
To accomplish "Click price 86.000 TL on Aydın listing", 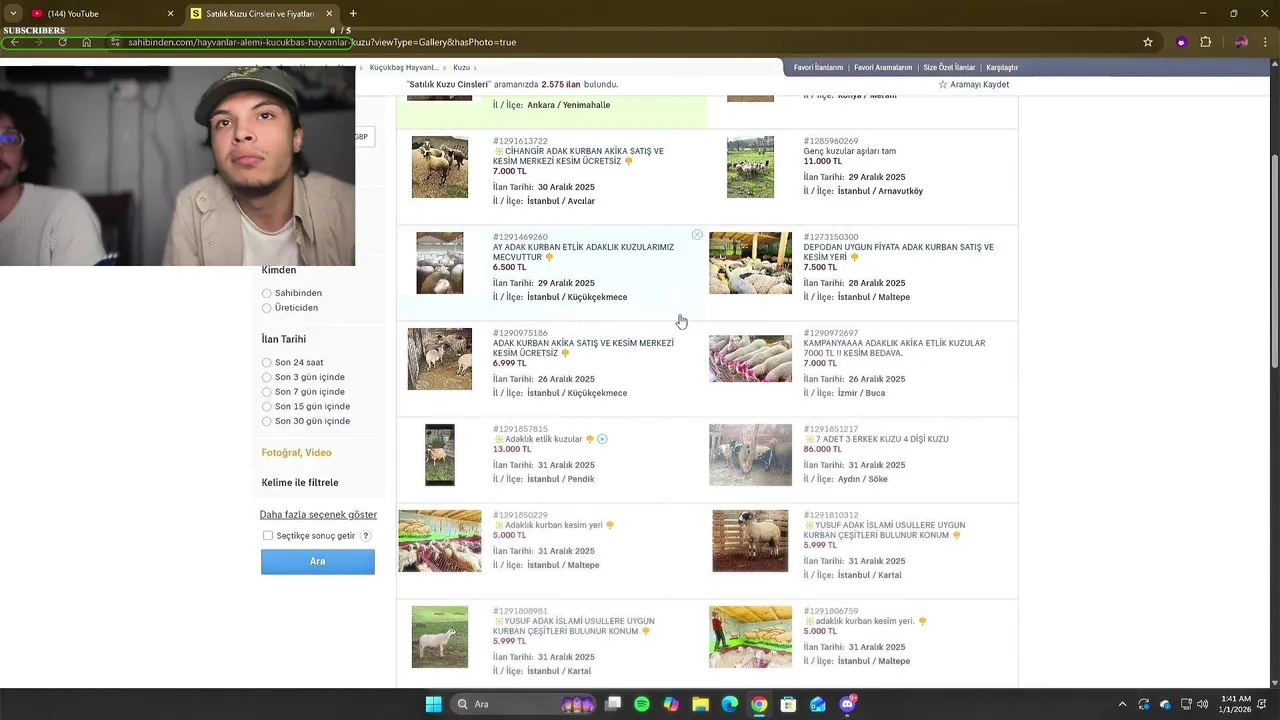I will point(822,449).
